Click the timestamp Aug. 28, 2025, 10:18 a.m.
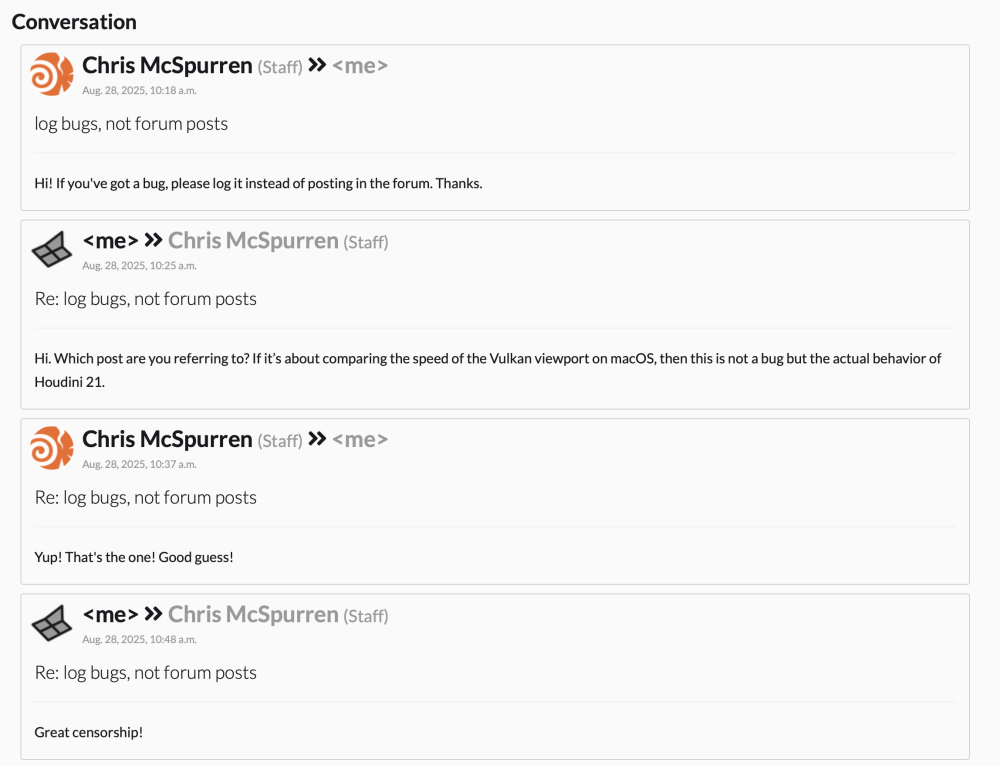This screenshot has height=766, width=1000. [x=139, y=91]
